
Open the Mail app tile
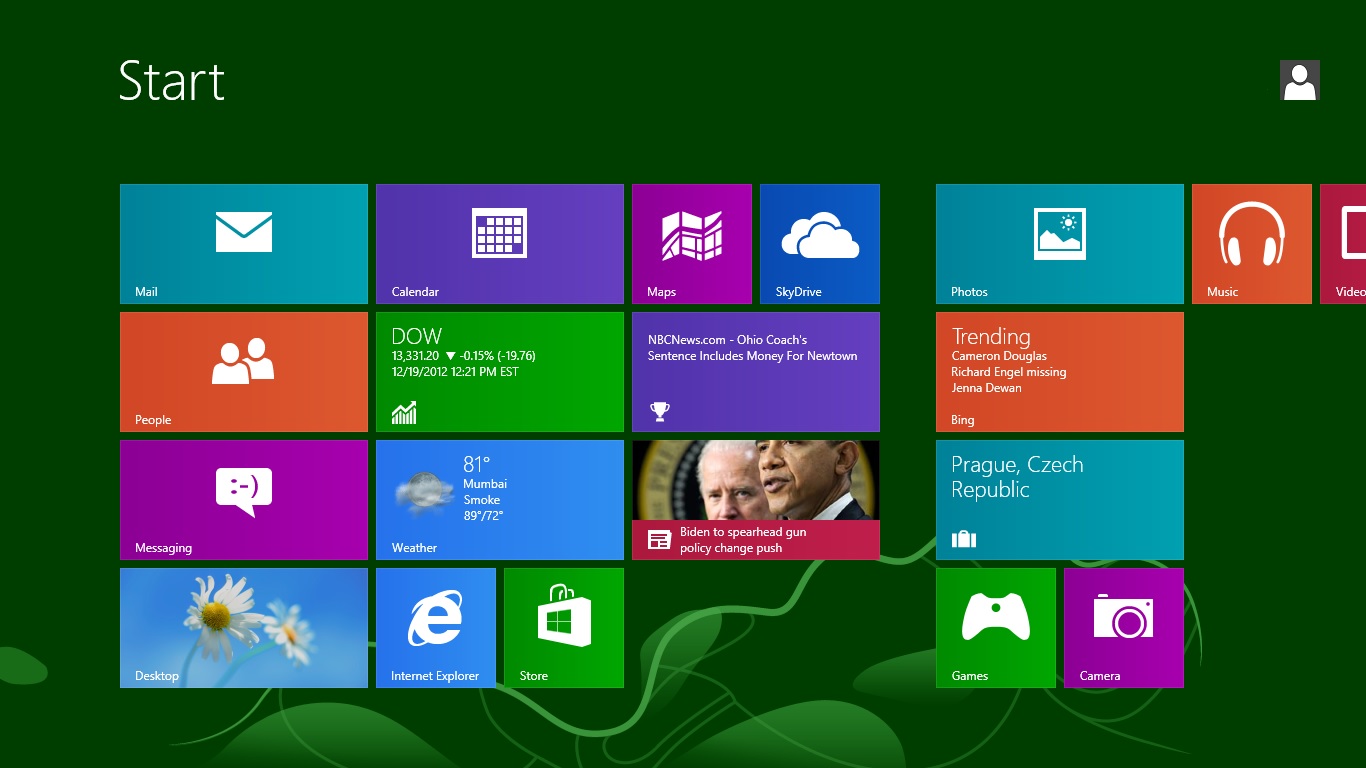[243, 243]
